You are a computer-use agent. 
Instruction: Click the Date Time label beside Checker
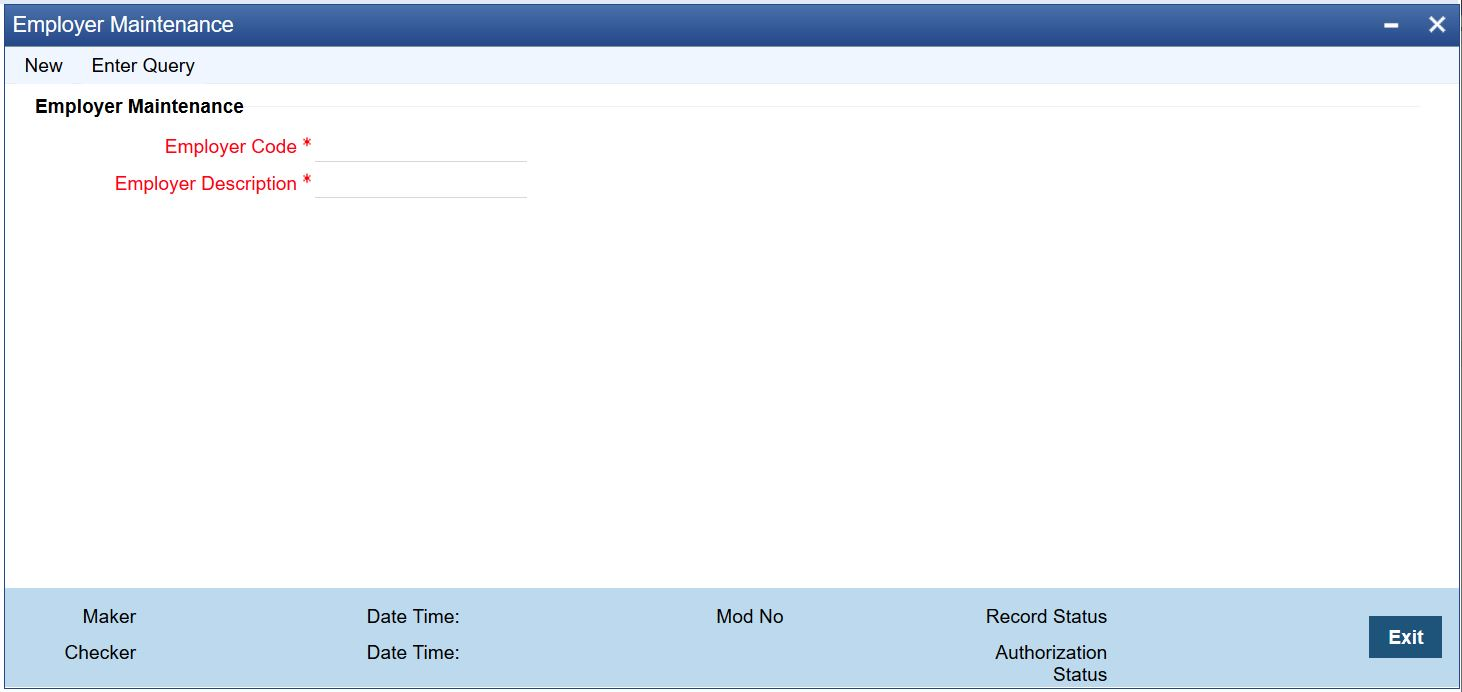[x=413, y=653]
